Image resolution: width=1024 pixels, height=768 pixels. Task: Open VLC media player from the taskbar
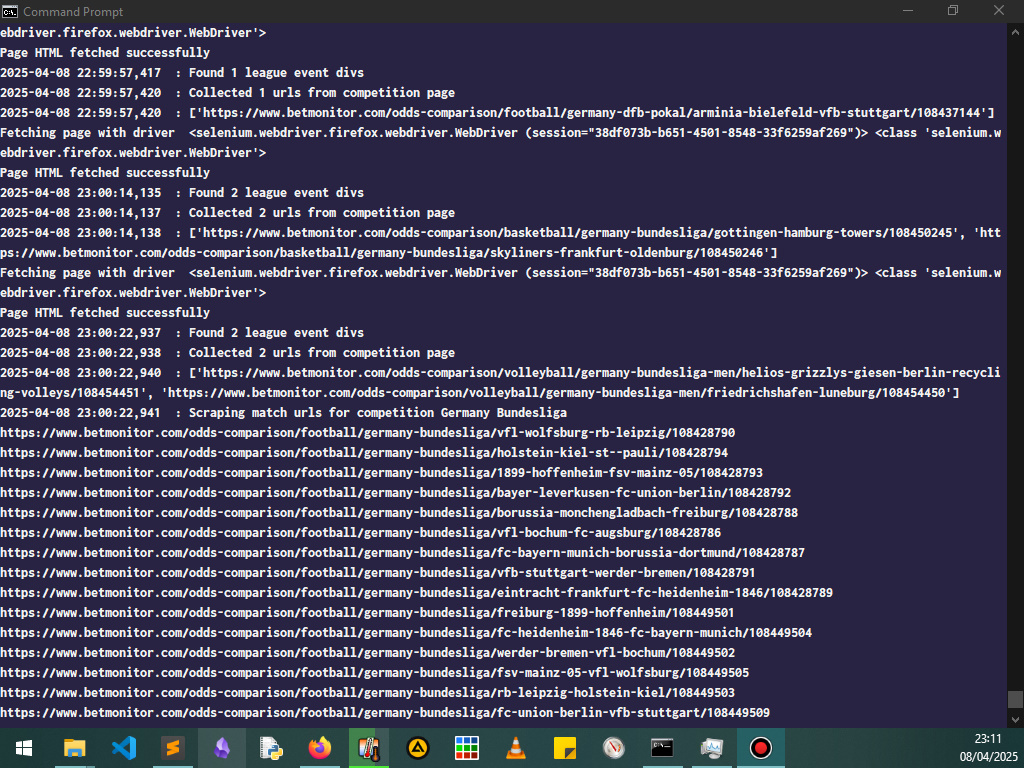pyautogui.click(x=515, y=747)
